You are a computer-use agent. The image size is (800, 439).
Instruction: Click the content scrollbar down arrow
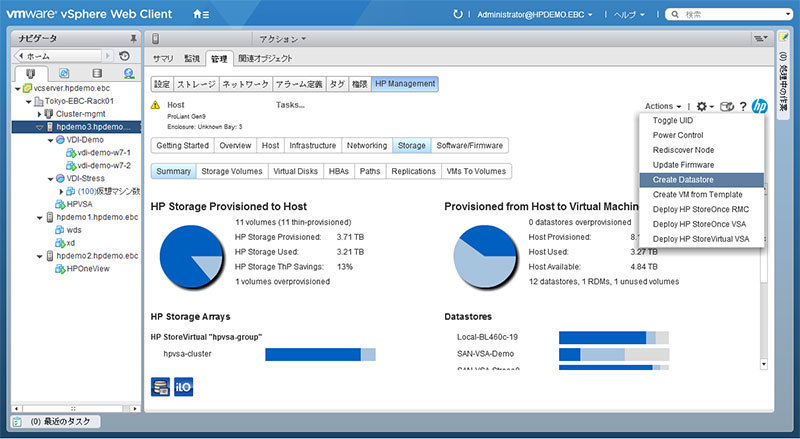(x=764, y=364)
